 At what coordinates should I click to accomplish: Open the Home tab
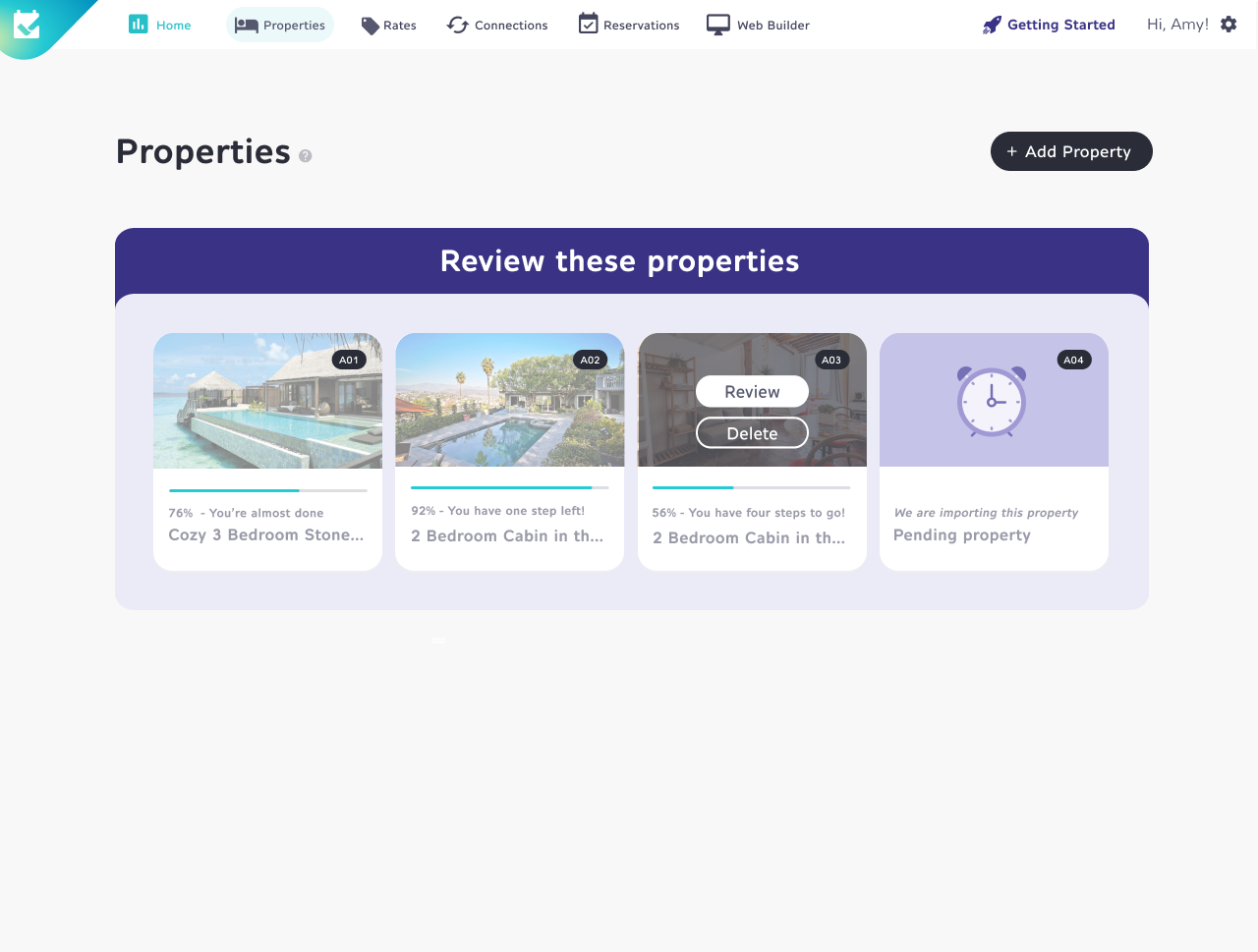[x=160, y=25]
